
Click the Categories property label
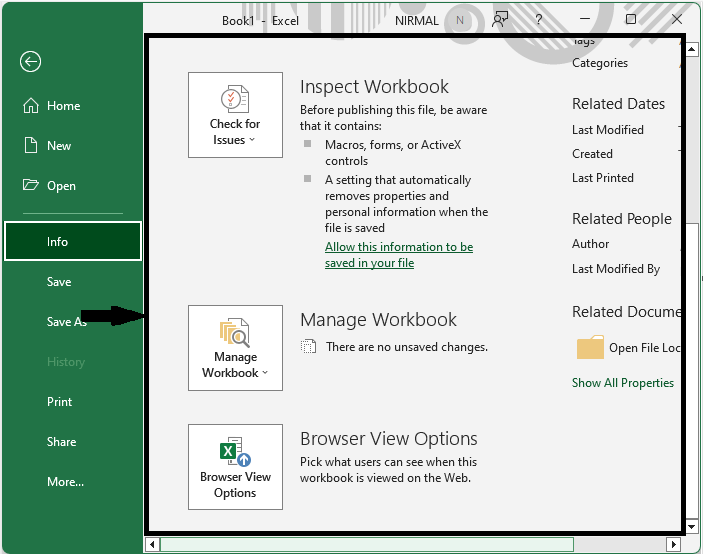pyautogui.click(x=600, y=63)
